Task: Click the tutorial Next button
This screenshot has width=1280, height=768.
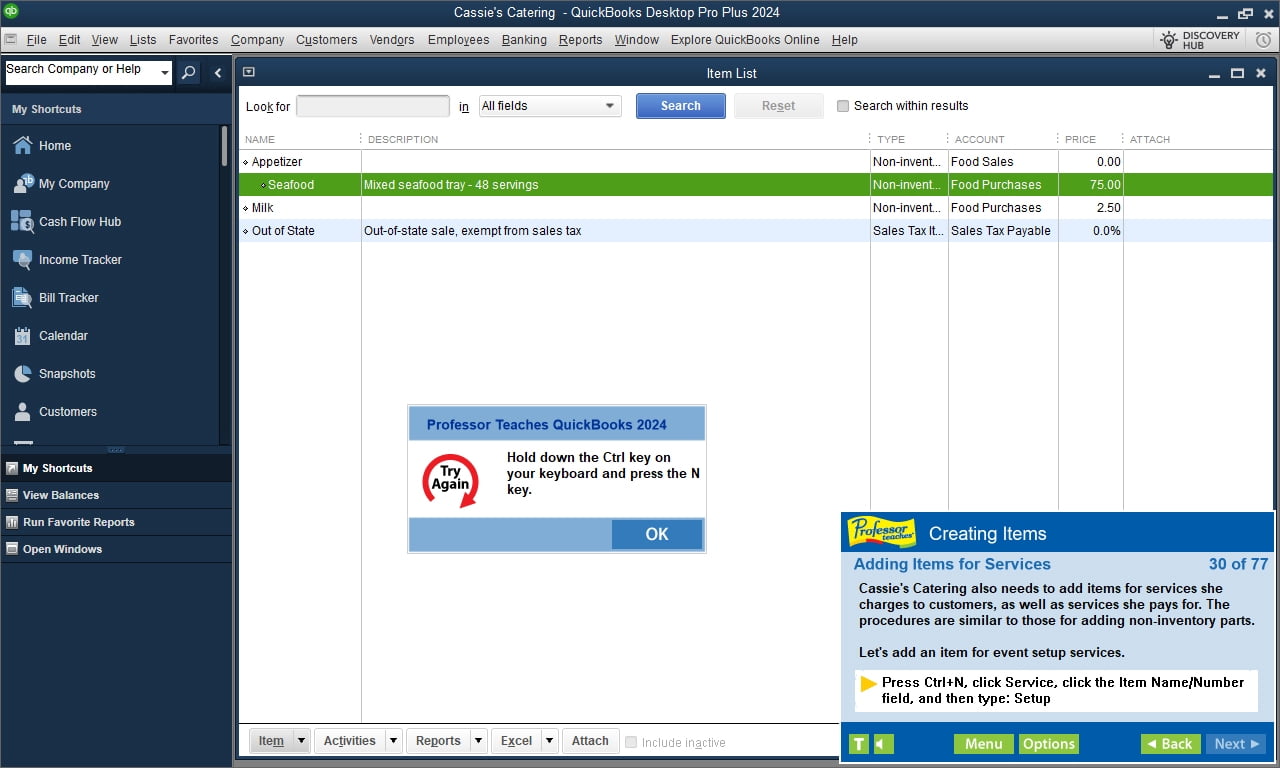Action: pyautogui.click(x=1236, y=744)
